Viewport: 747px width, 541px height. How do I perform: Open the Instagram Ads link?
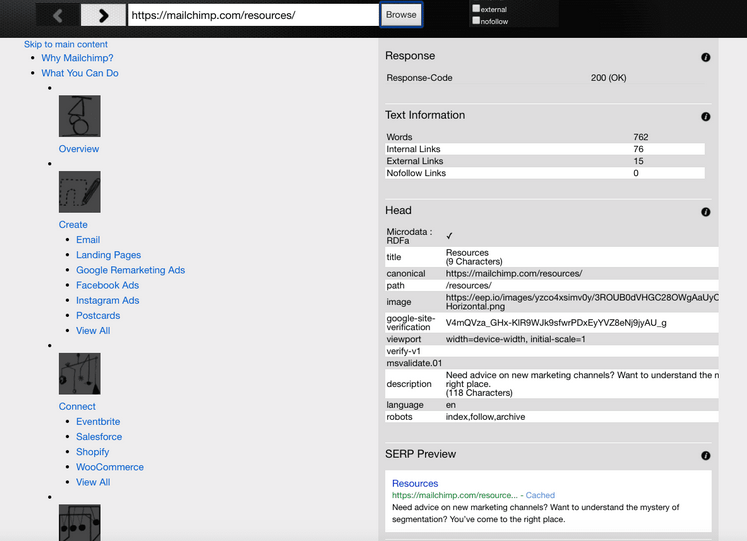tap(108, 301)
